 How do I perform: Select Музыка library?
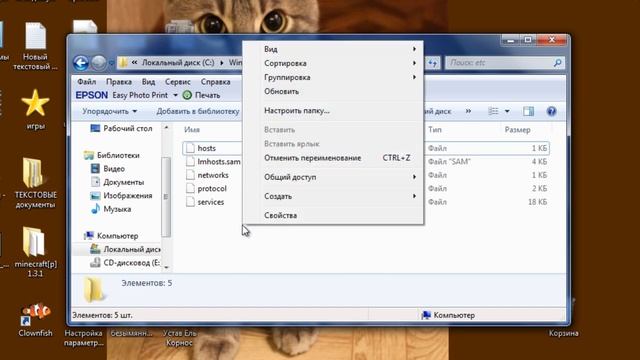(117, 209)
